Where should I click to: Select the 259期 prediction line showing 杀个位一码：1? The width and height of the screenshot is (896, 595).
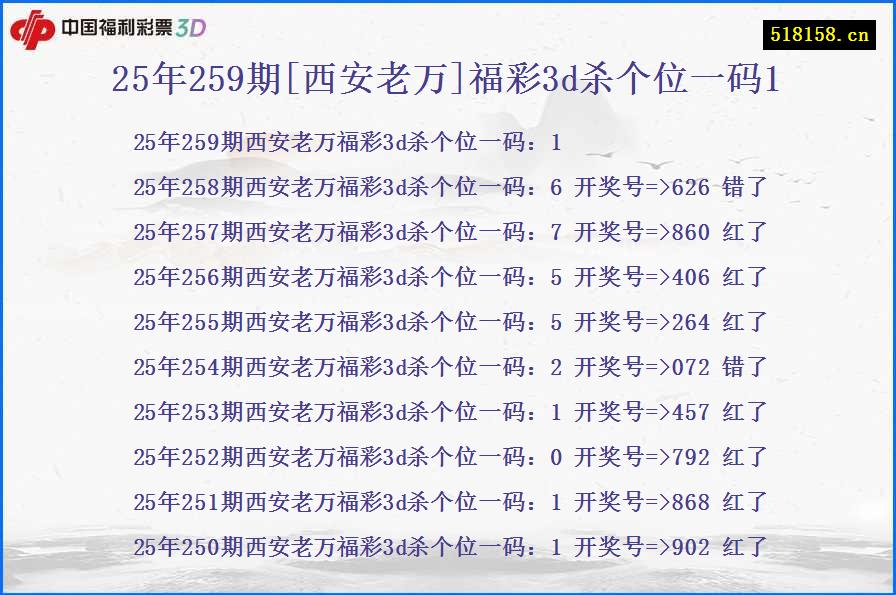[x=348, y=142]
